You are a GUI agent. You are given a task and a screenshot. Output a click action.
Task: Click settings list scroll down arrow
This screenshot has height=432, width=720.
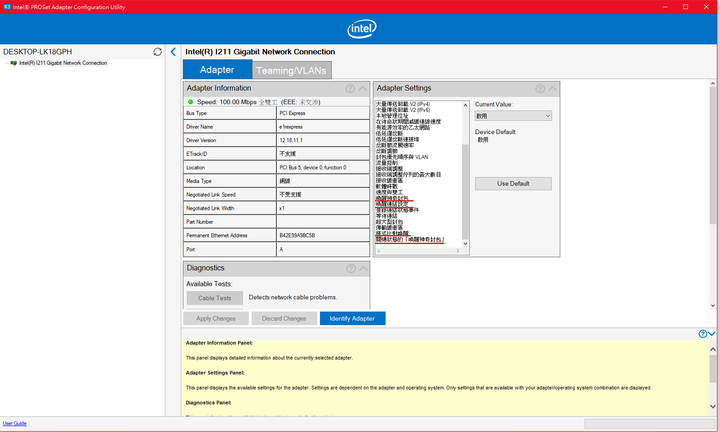(x=465, y=244)
